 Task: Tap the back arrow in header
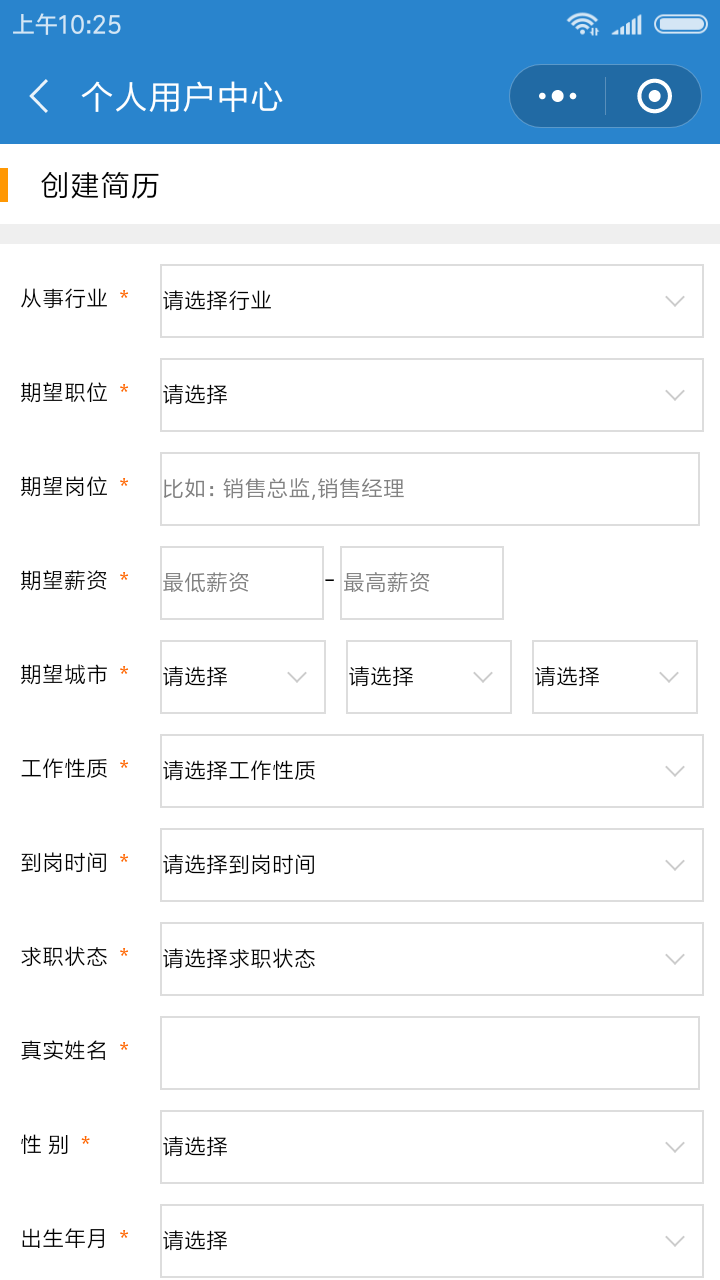39,97
